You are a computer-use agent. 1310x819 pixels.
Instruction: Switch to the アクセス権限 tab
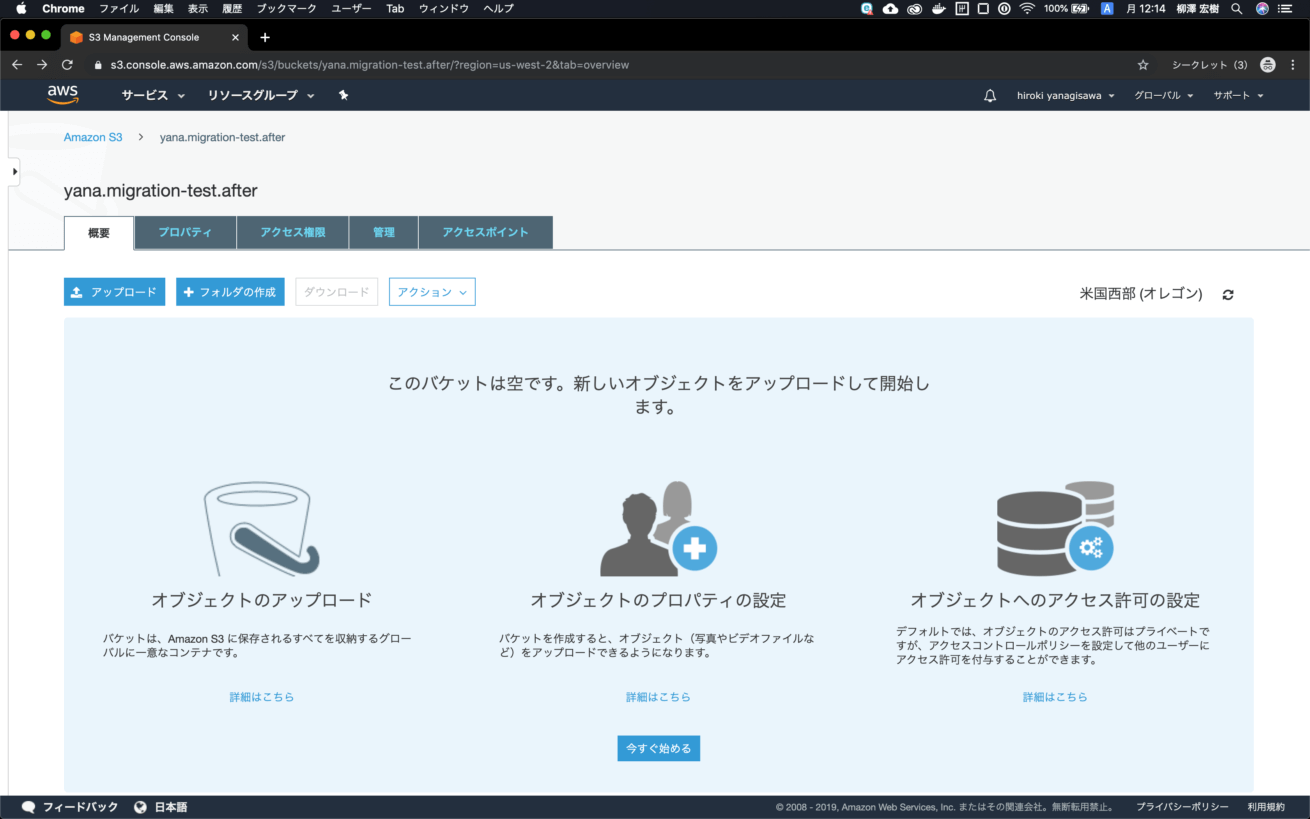click(x=293, y=233)
